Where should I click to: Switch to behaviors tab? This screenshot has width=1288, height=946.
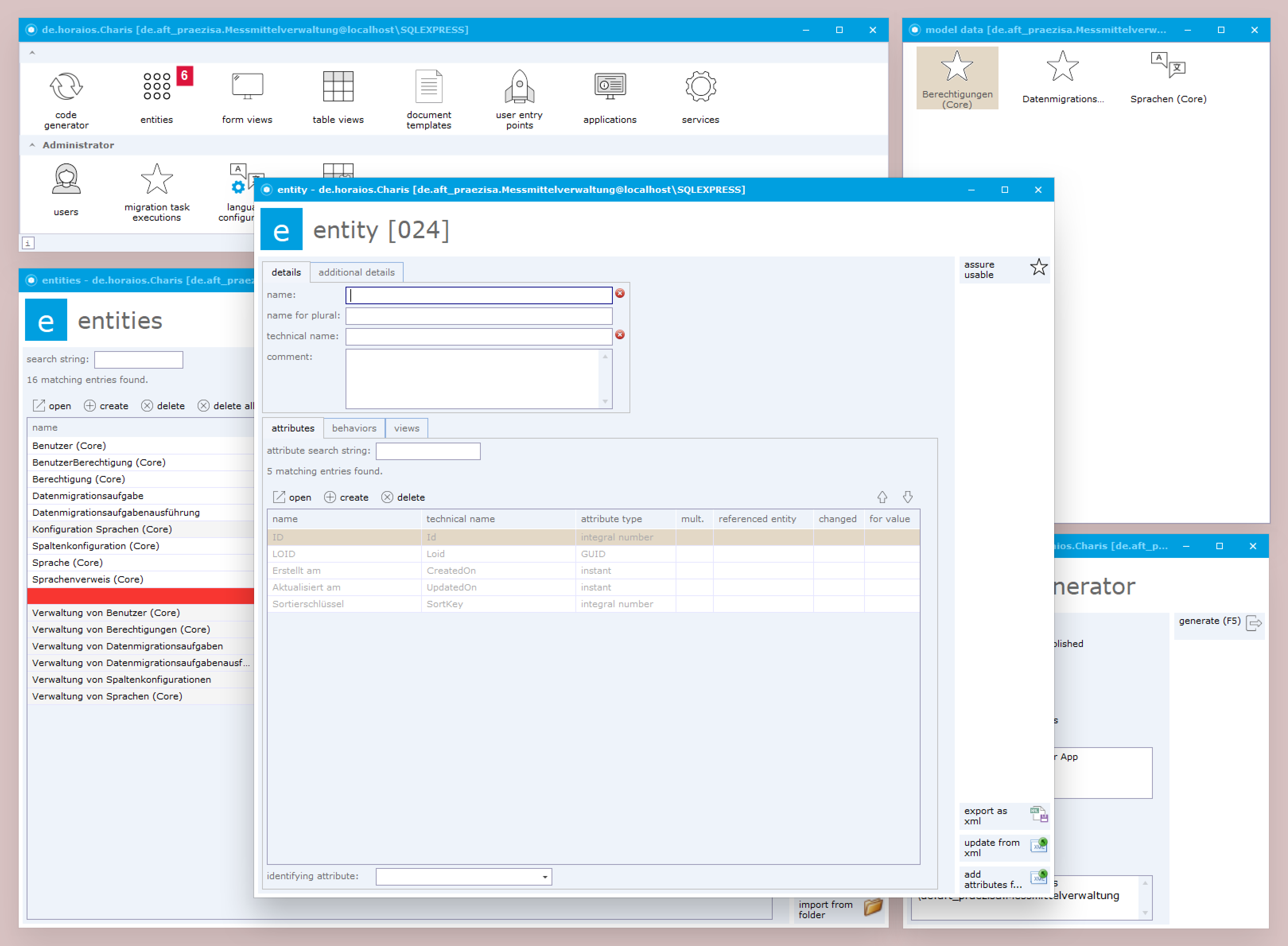pos(354,428)
